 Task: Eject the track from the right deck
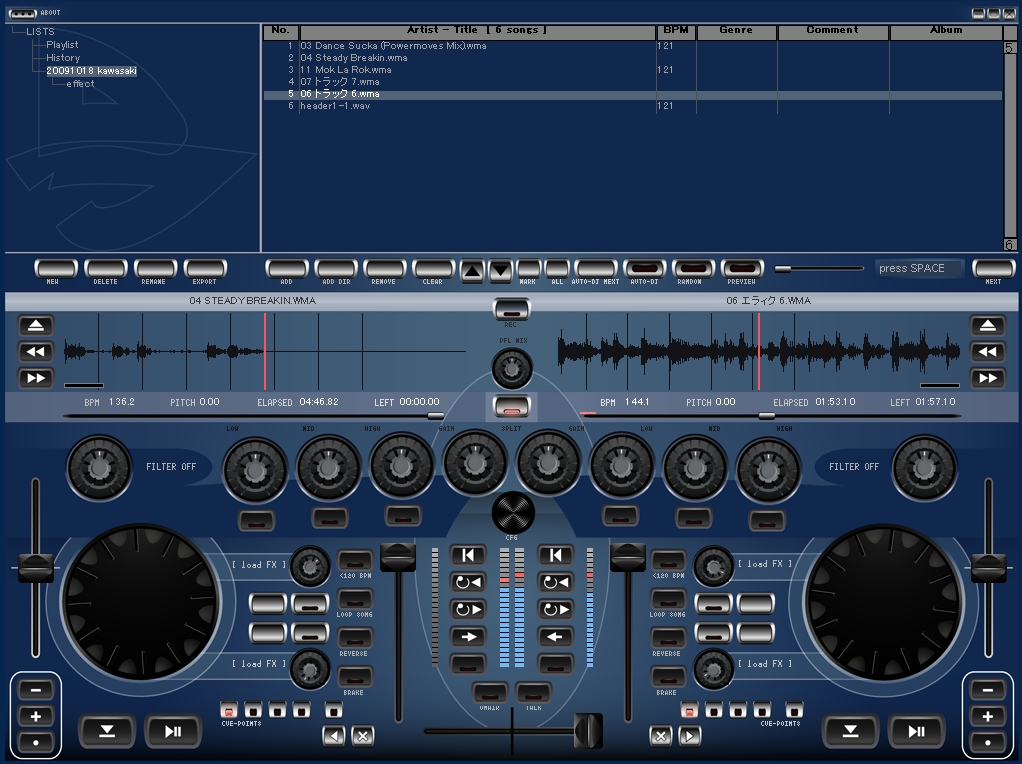click(987, 325)
